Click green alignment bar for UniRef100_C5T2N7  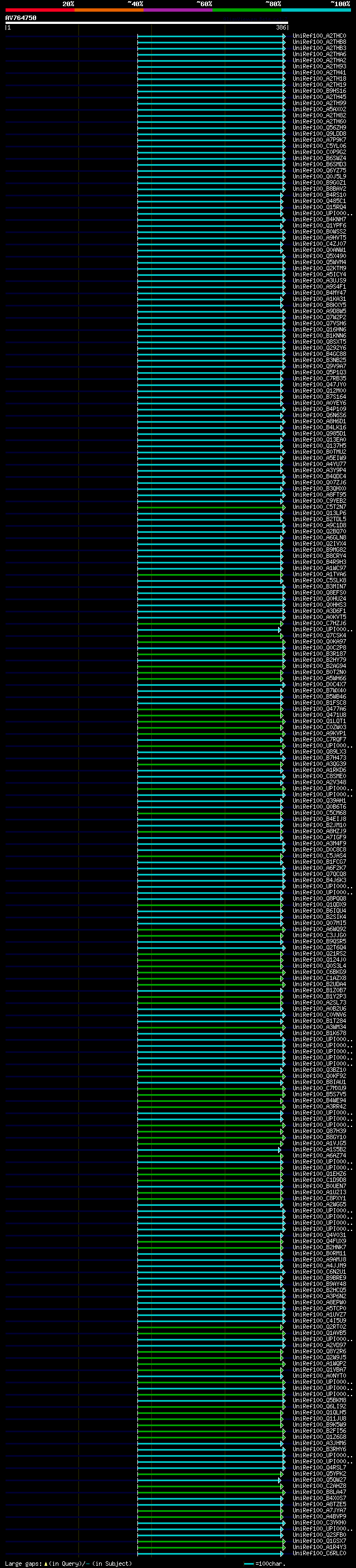pyautogui.click(x=211, y=507)
